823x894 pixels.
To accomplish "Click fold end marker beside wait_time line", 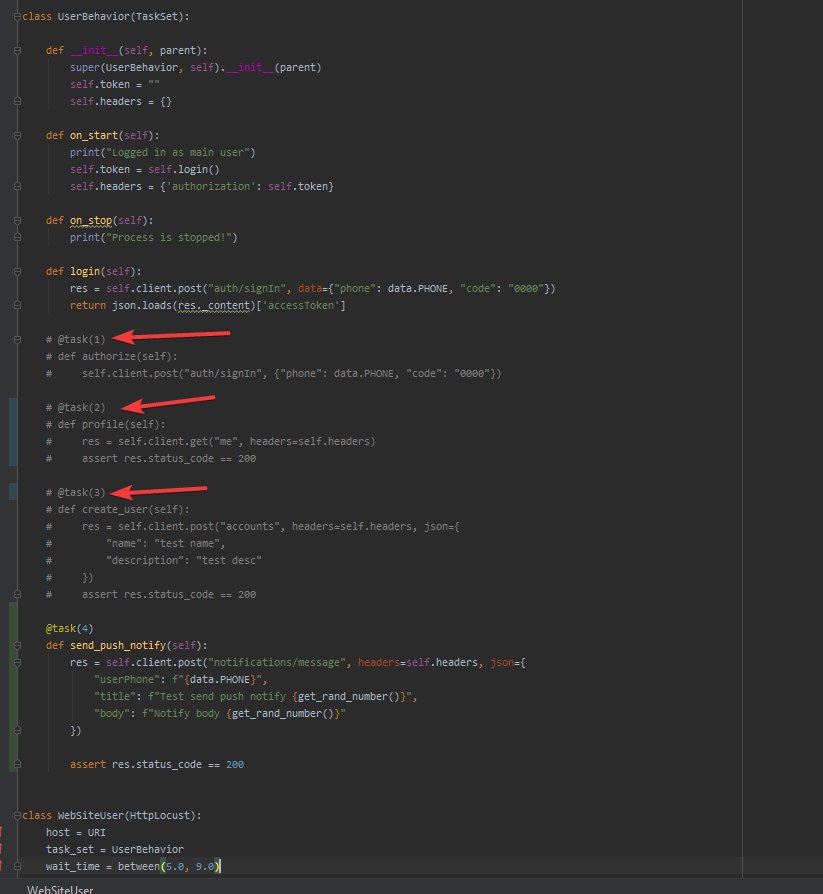I will click(17, 866).
